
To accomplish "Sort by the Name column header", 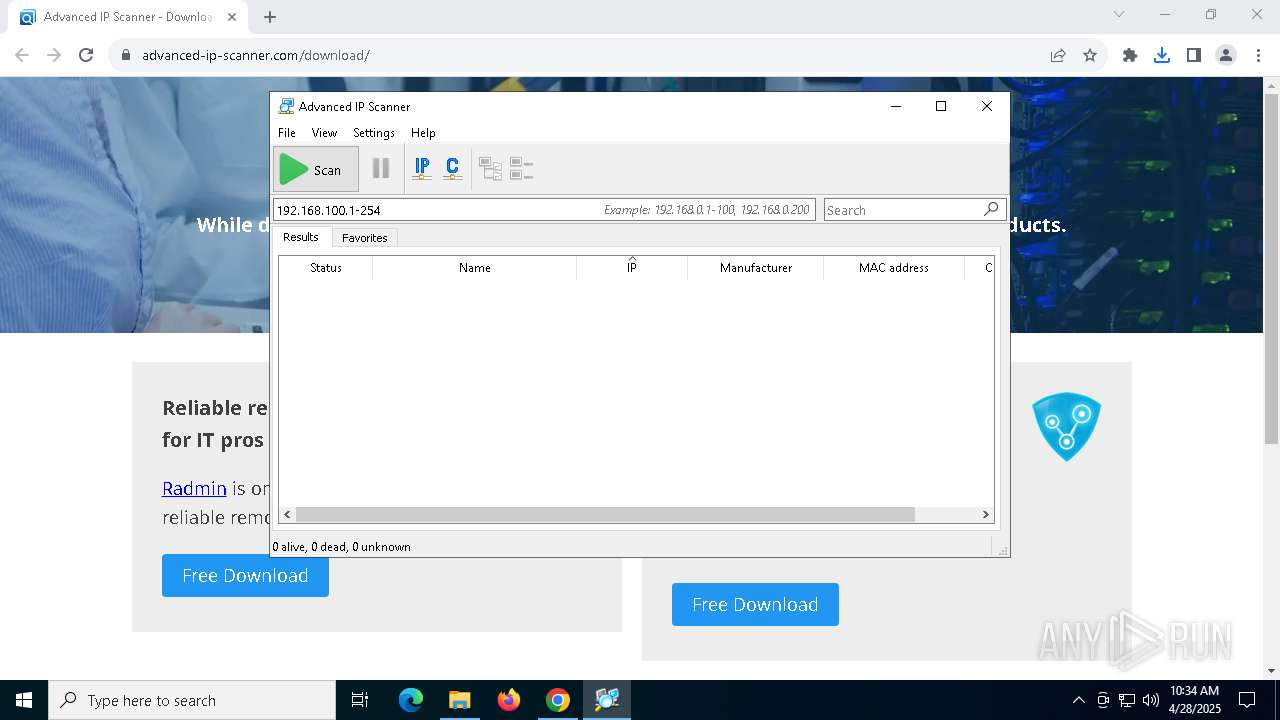I will [x=475, y=268].
